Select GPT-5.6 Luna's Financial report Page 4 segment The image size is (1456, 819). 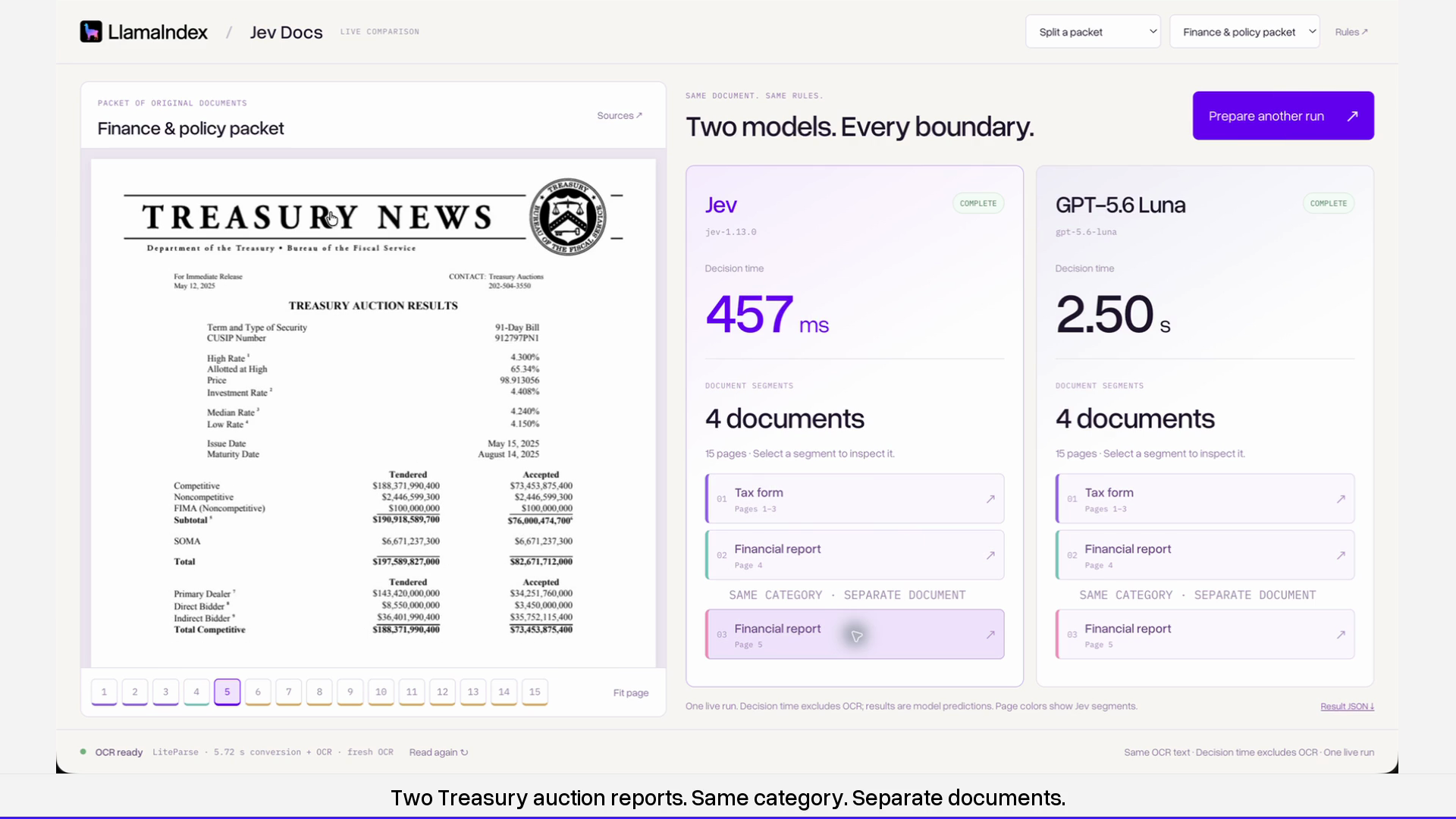pos(1205,555)
